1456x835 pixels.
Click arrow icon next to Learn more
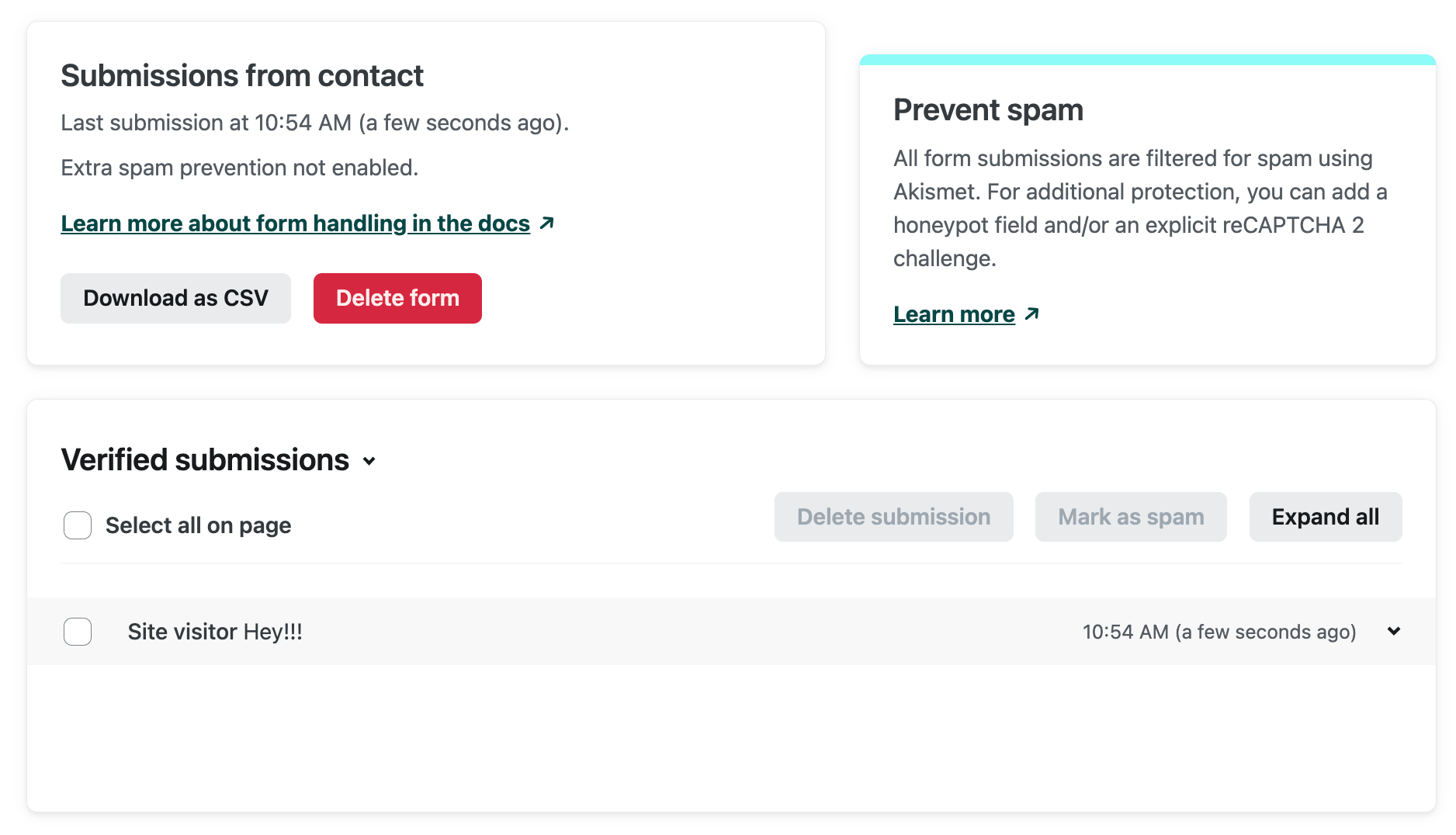1031,314
